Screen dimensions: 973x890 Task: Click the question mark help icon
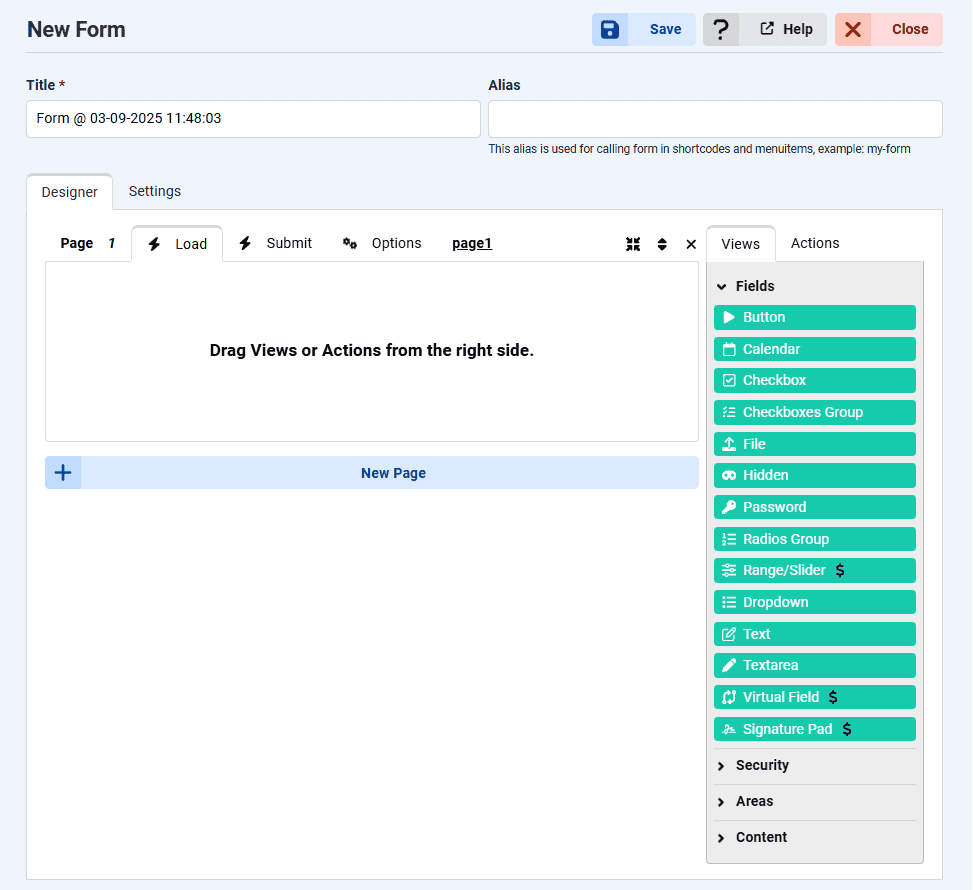(x=721, y=30)
